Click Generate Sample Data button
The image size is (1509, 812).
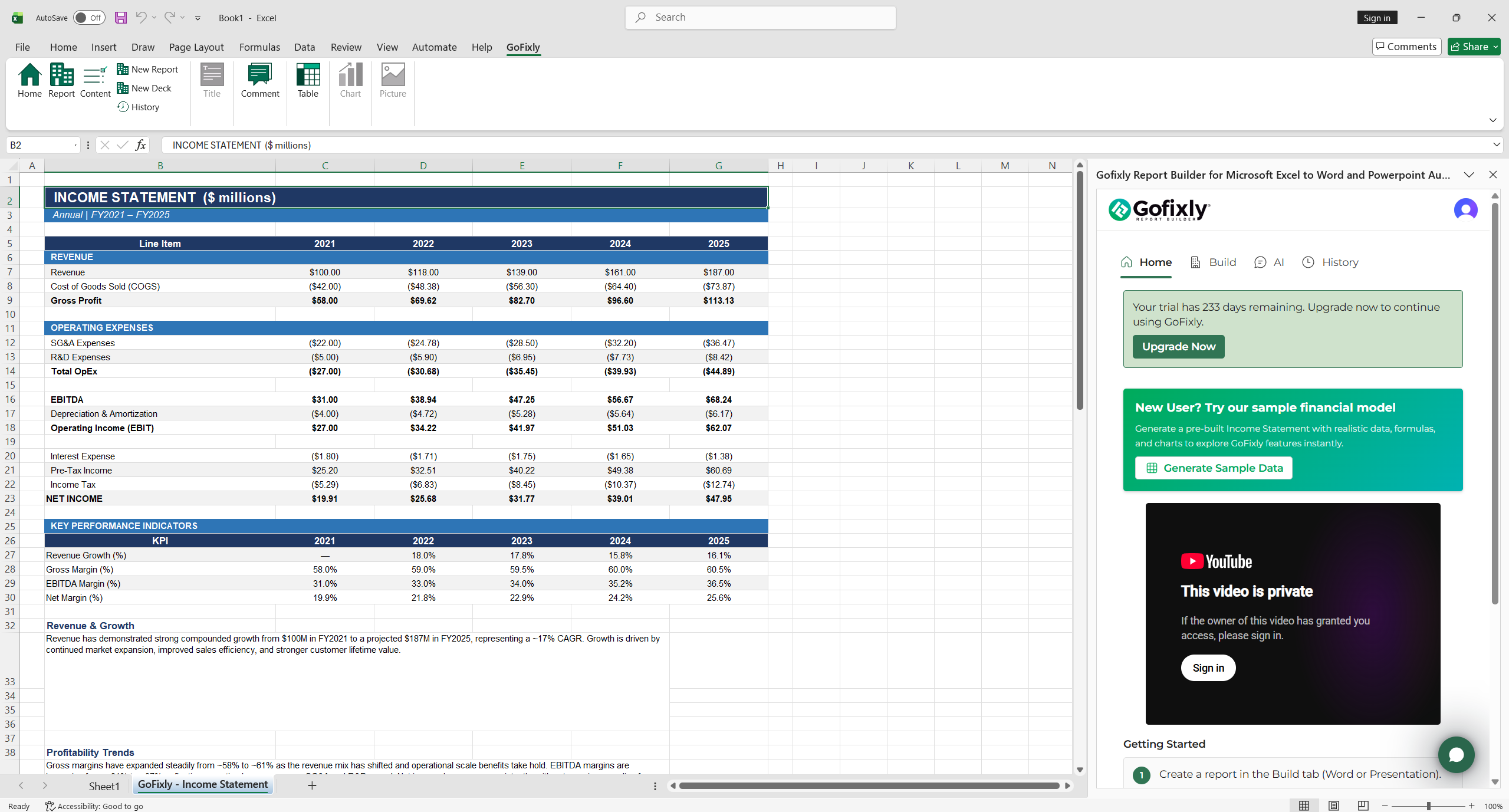click(1214, 468)
